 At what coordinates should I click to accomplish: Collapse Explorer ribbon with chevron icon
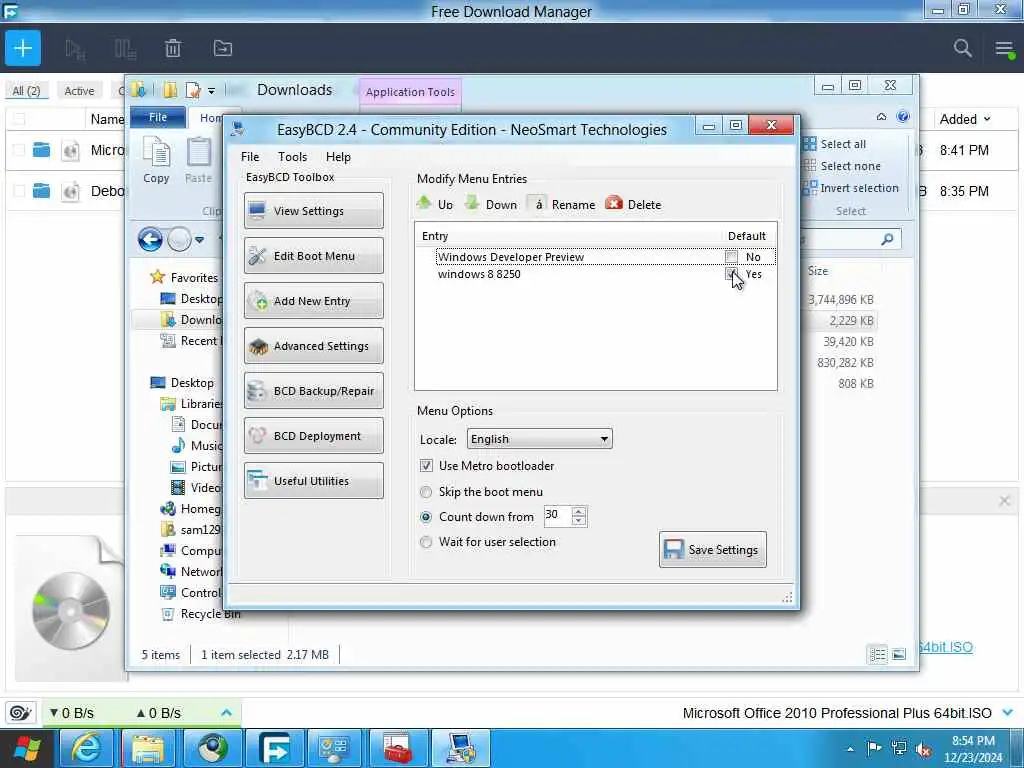(x=881, y=117)
